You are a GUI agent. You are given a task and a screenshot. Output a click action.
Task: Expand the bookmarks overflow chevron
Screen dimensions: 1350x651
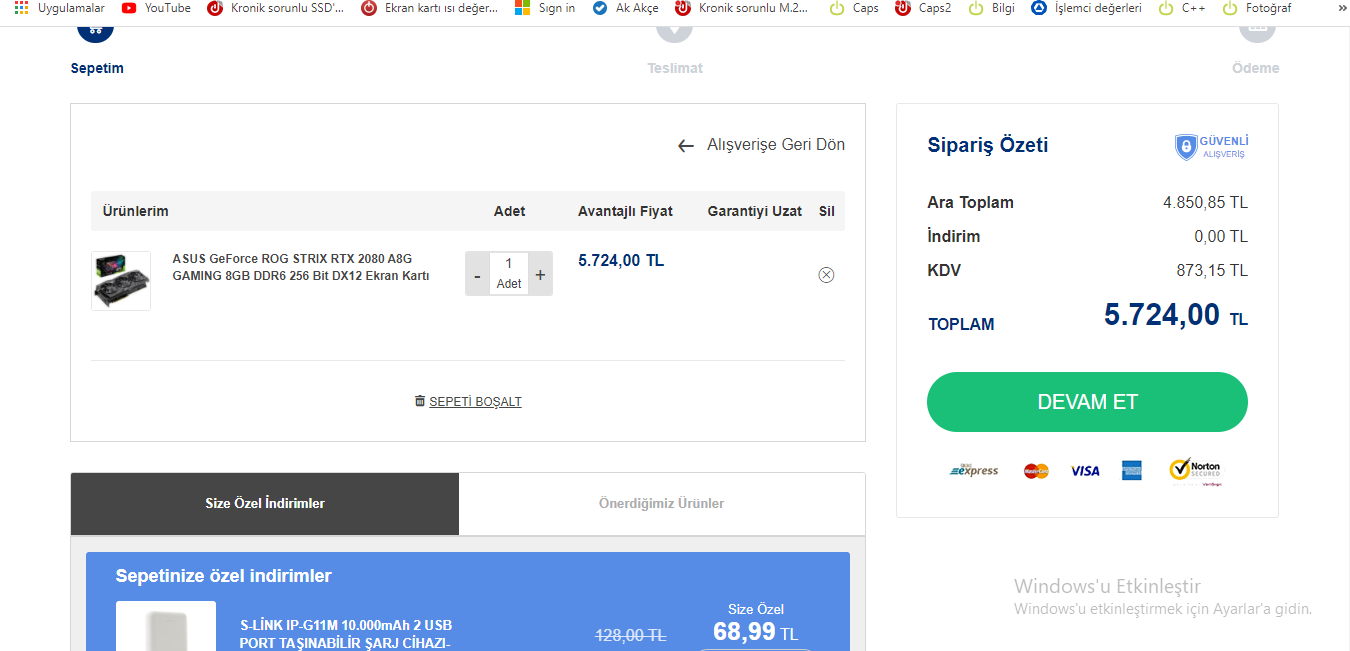pos(1341,8)
